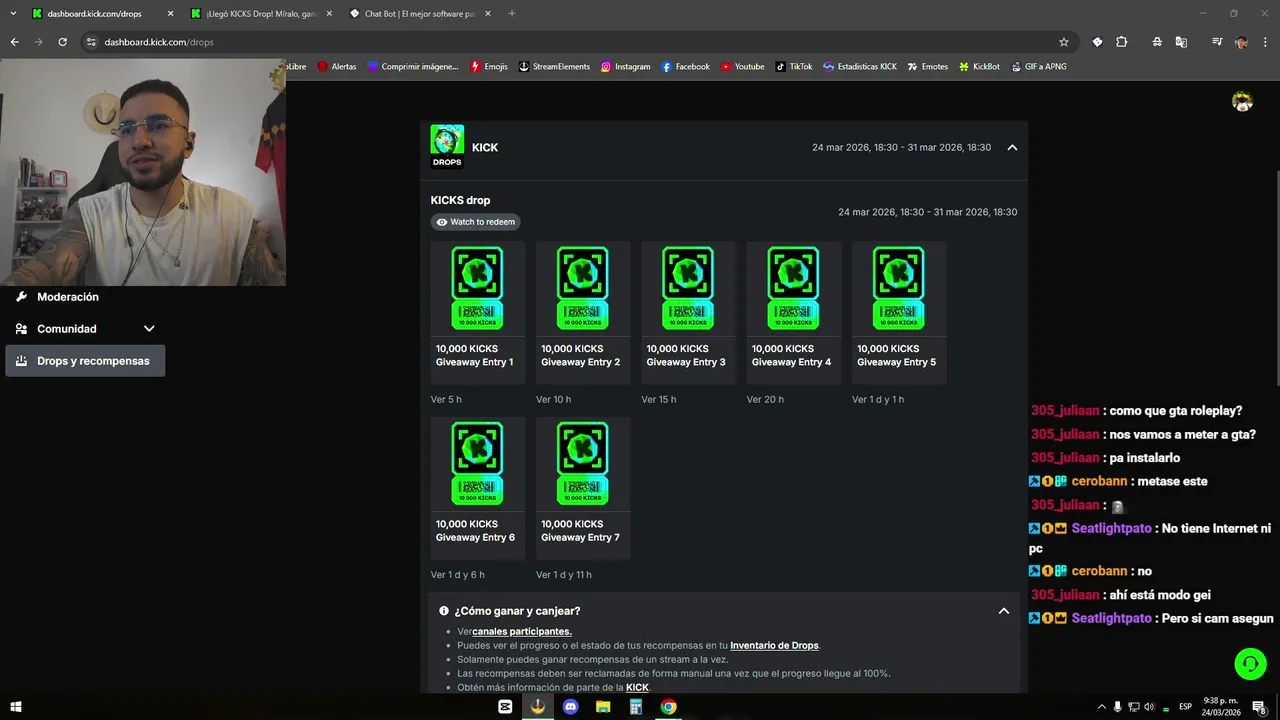Open the Emotes bookmark
Viewport: 1280px width, 720px height.
click(x=928, y=67)
